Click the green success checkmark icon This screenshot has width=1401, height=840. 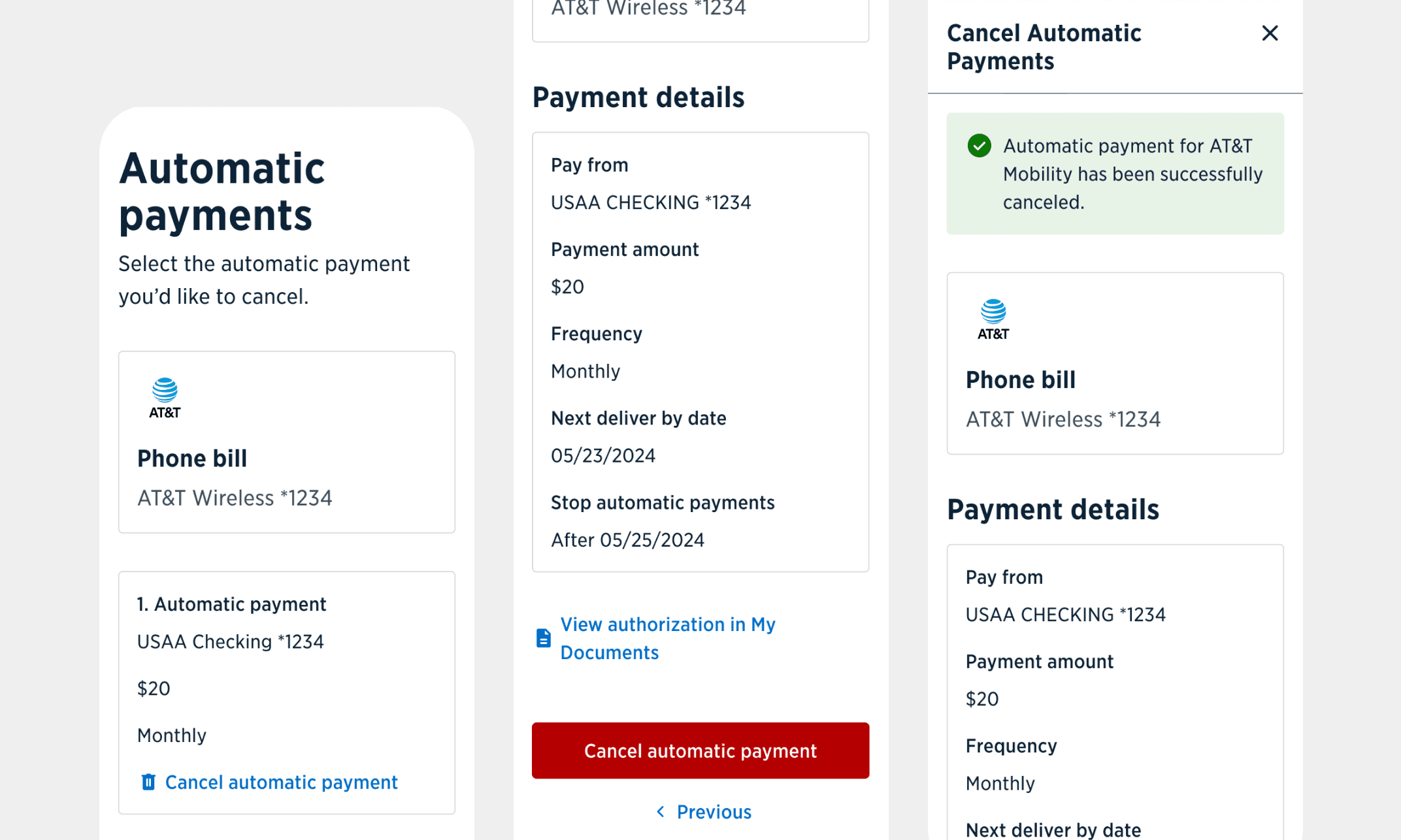pos(979,146)
